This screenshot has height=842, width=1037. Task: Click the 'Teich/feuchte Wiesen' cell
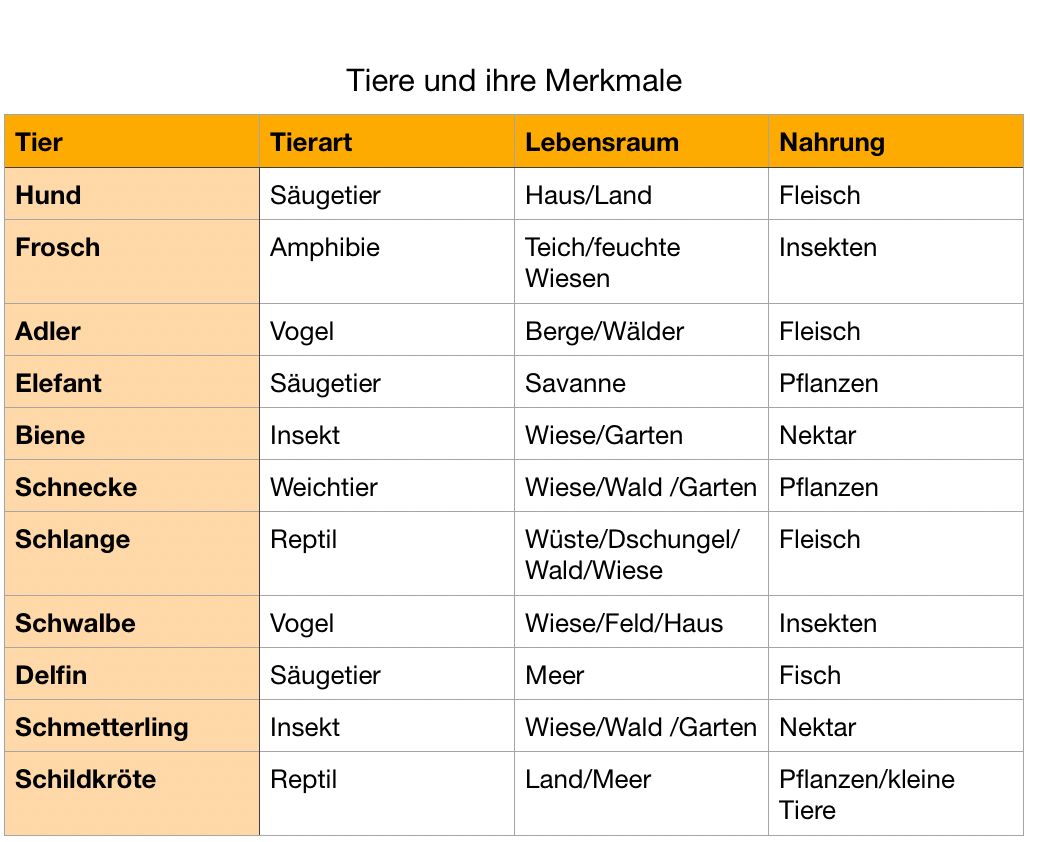[641, 262]
